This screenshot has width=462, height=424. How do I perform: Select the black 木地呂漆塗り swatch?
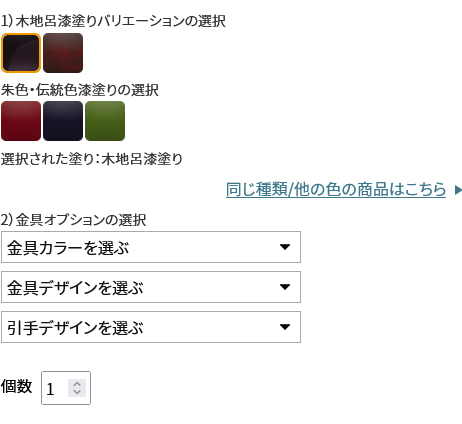coord(21,53)
